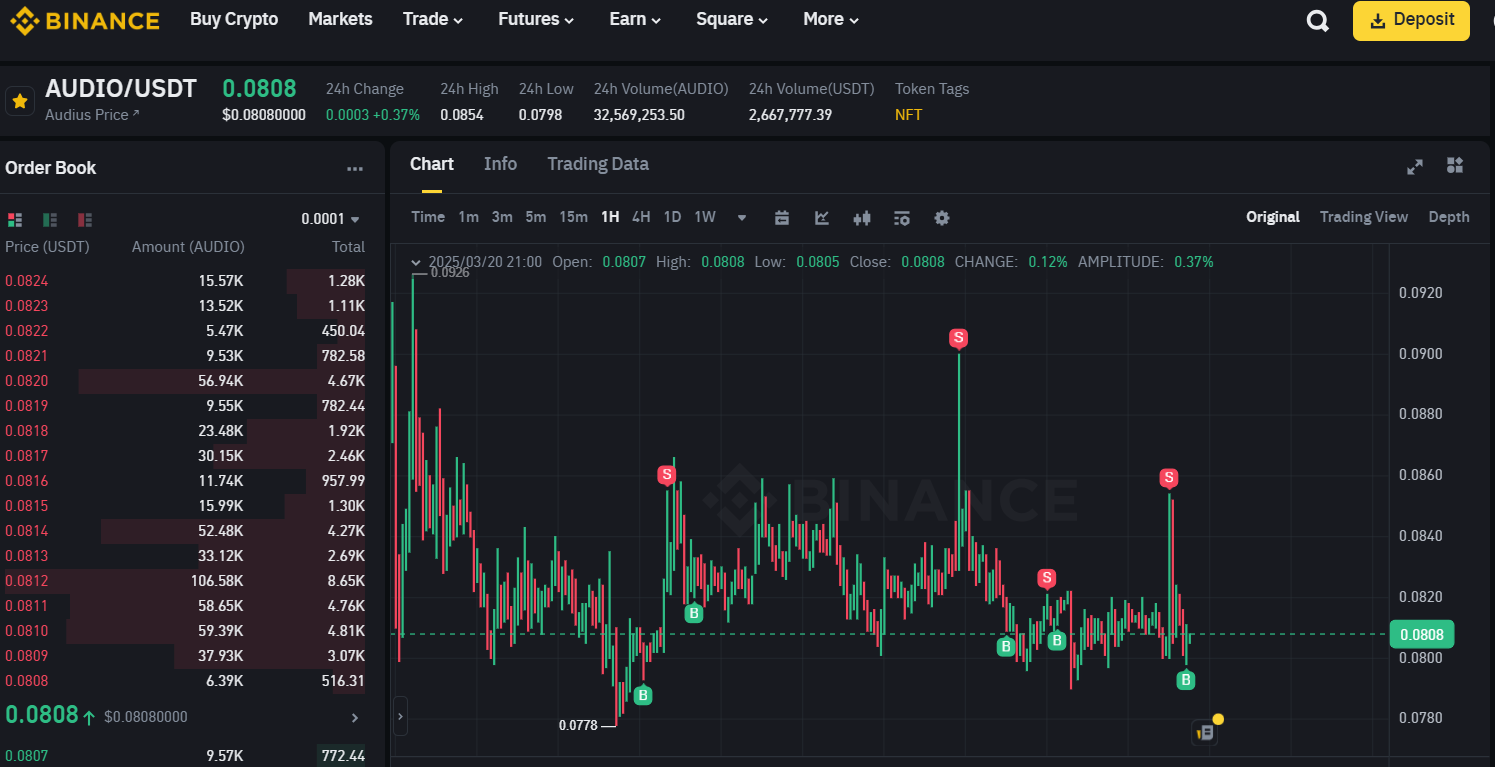1495x767 pixels.
Task: Open the line chart style icon
Action: [x=821, y=217]
